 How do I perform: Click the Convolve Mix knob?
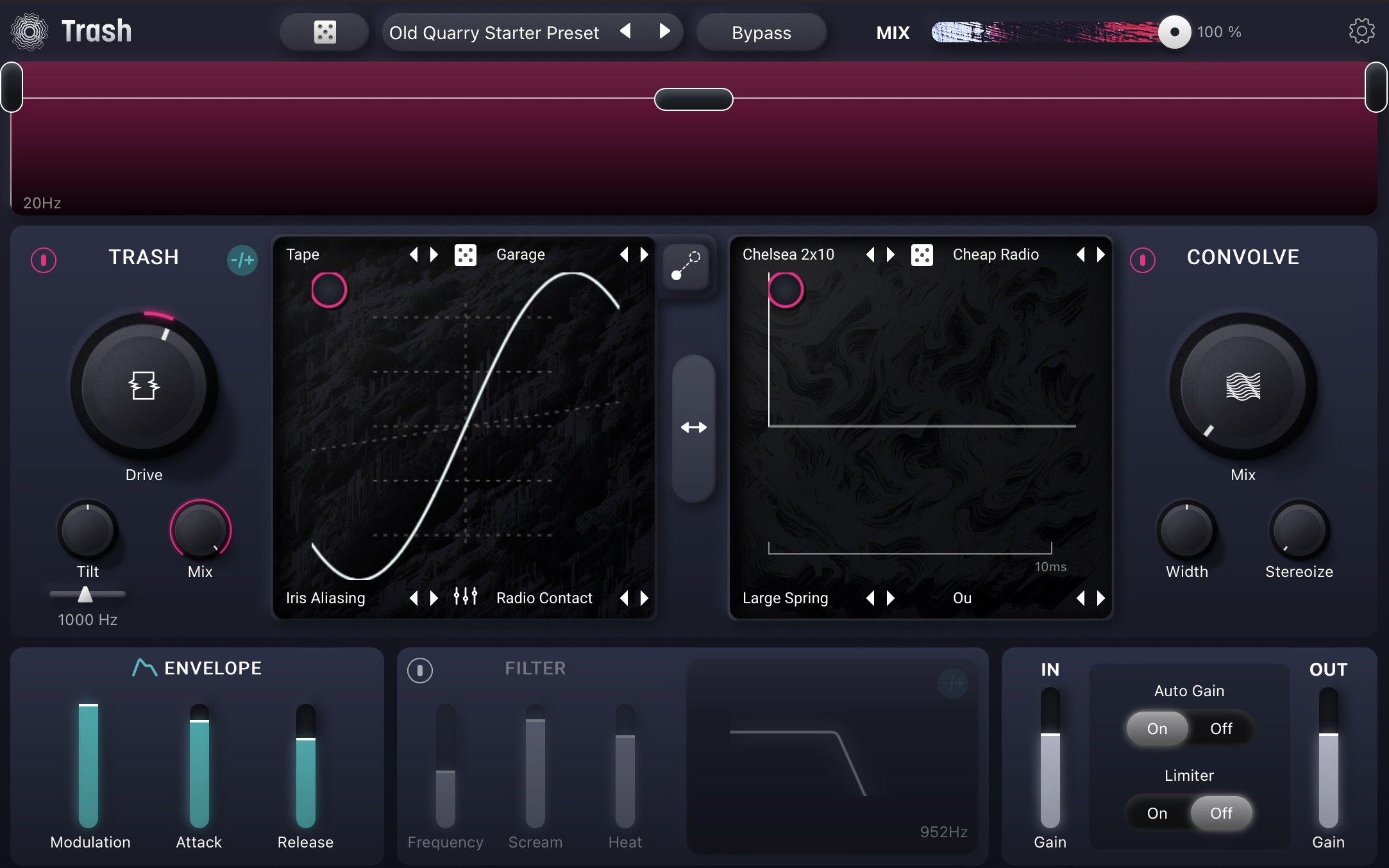point(1243,386)
